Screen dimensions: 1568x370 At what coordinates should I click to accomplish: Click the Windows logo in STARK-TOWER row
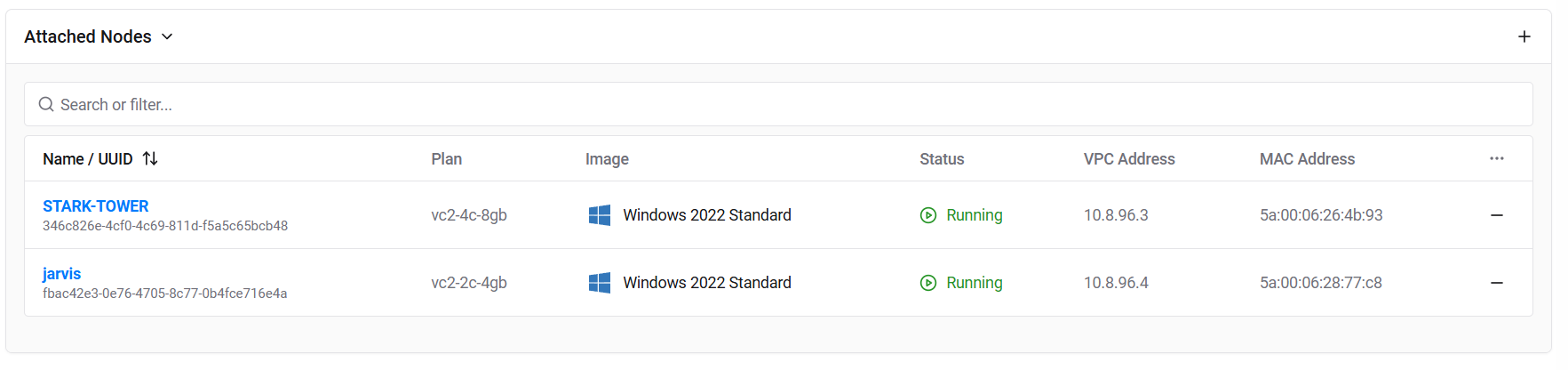coord(600,215)
